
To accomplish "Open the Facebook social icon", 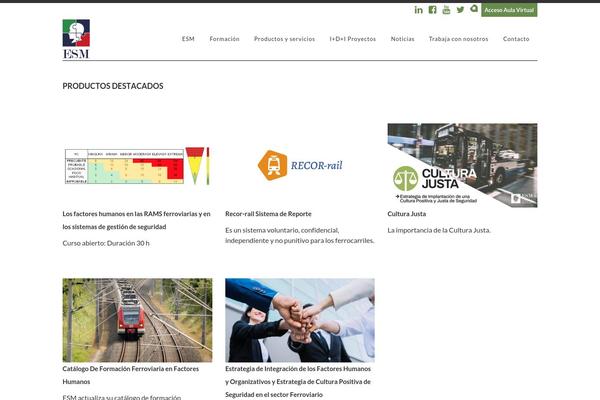I will point(432,10).
